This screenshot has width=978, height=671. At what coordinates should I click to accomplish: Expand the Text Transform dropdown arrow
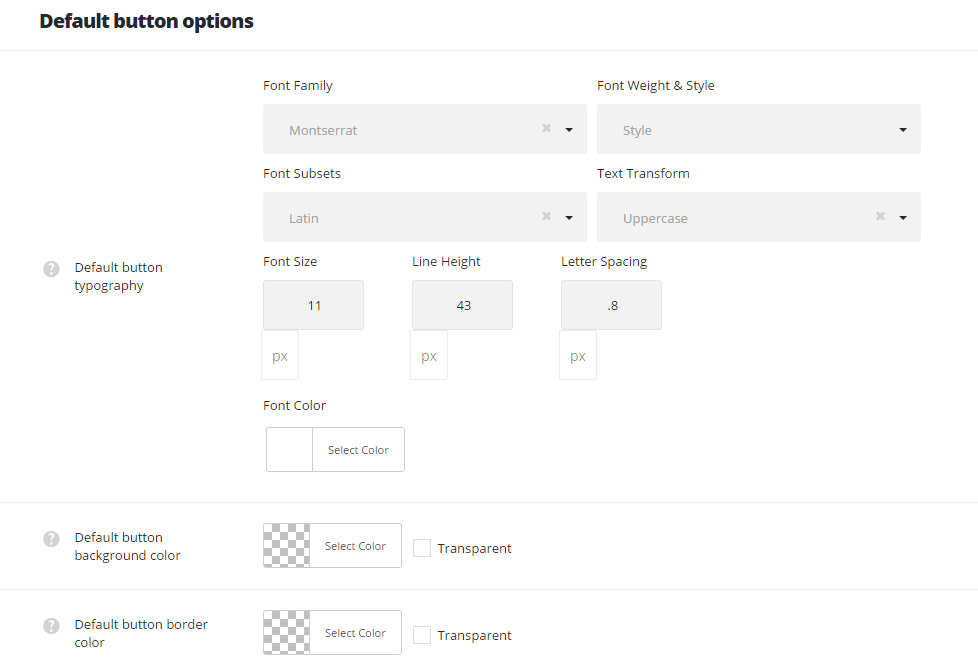(x=903, y=218)
